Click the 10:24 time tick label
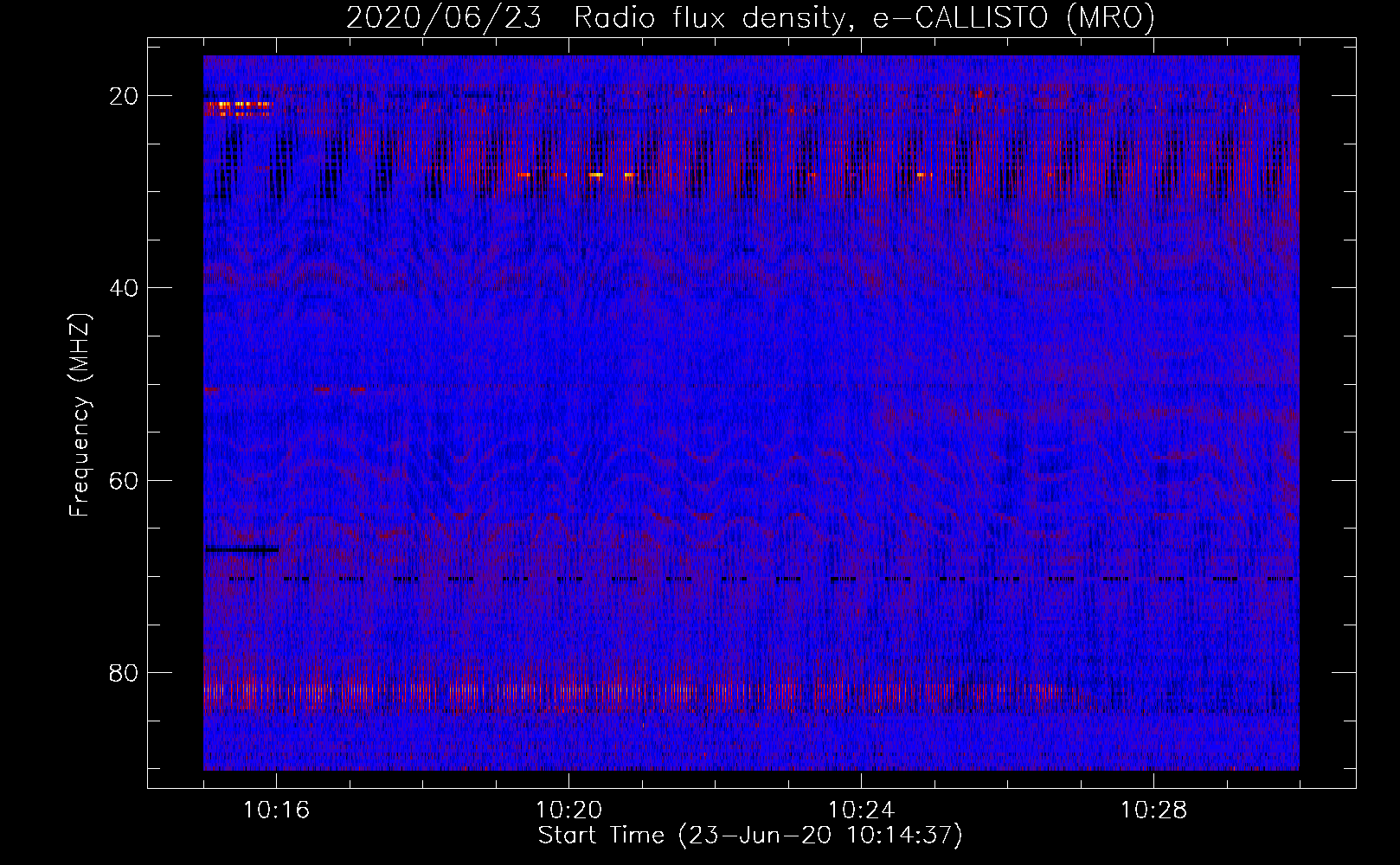 pos(861,810)
